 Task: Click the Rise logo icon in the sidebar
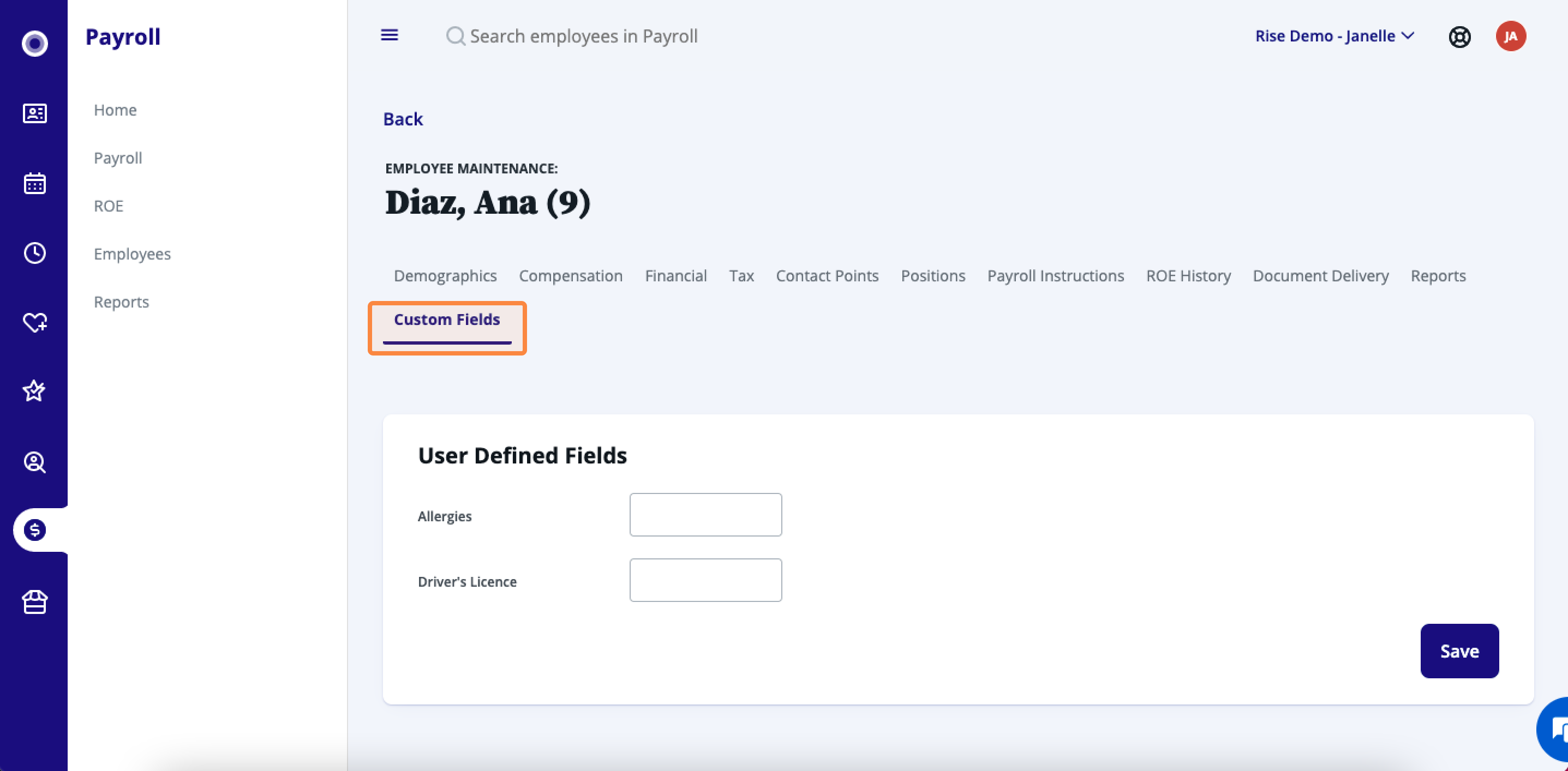pyautogui.click(x=35, y=43)
